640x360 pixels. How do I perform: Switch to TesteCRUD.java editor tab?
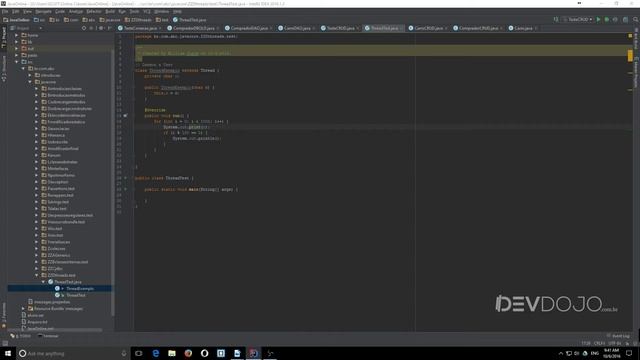tap(340, 28)
